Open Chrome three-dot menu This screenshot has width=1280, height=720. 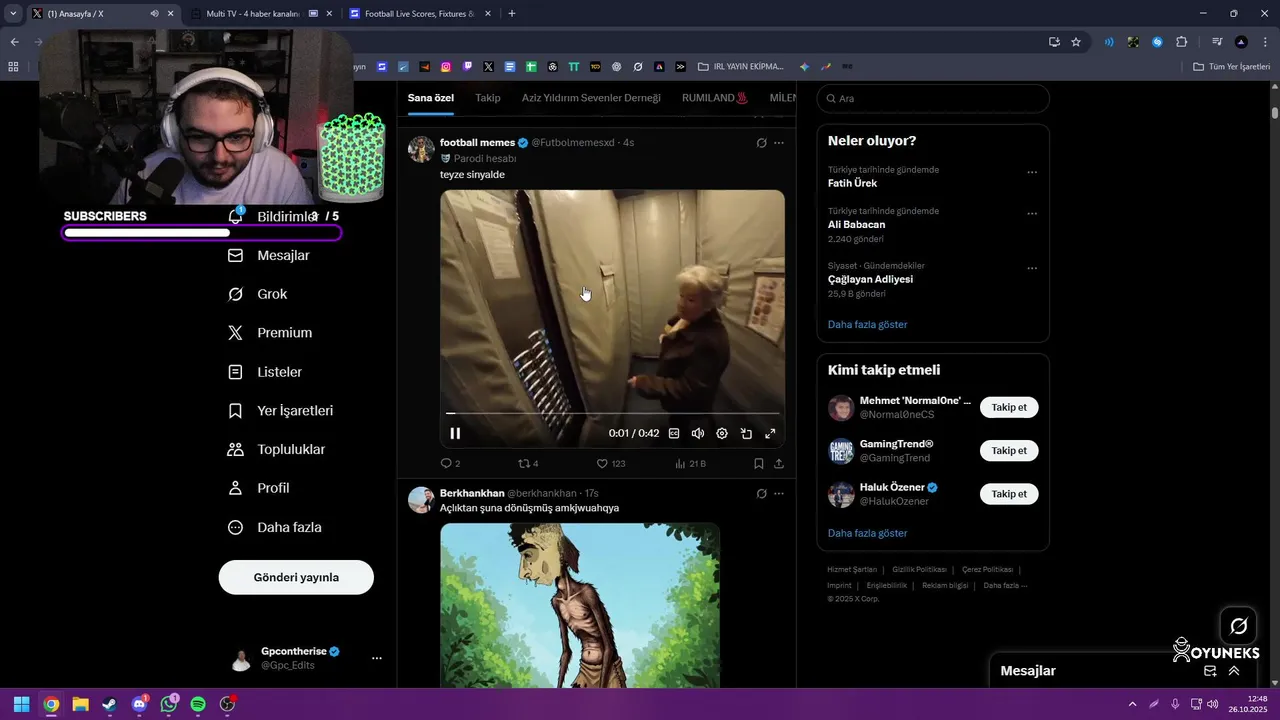pos(1265,42)
